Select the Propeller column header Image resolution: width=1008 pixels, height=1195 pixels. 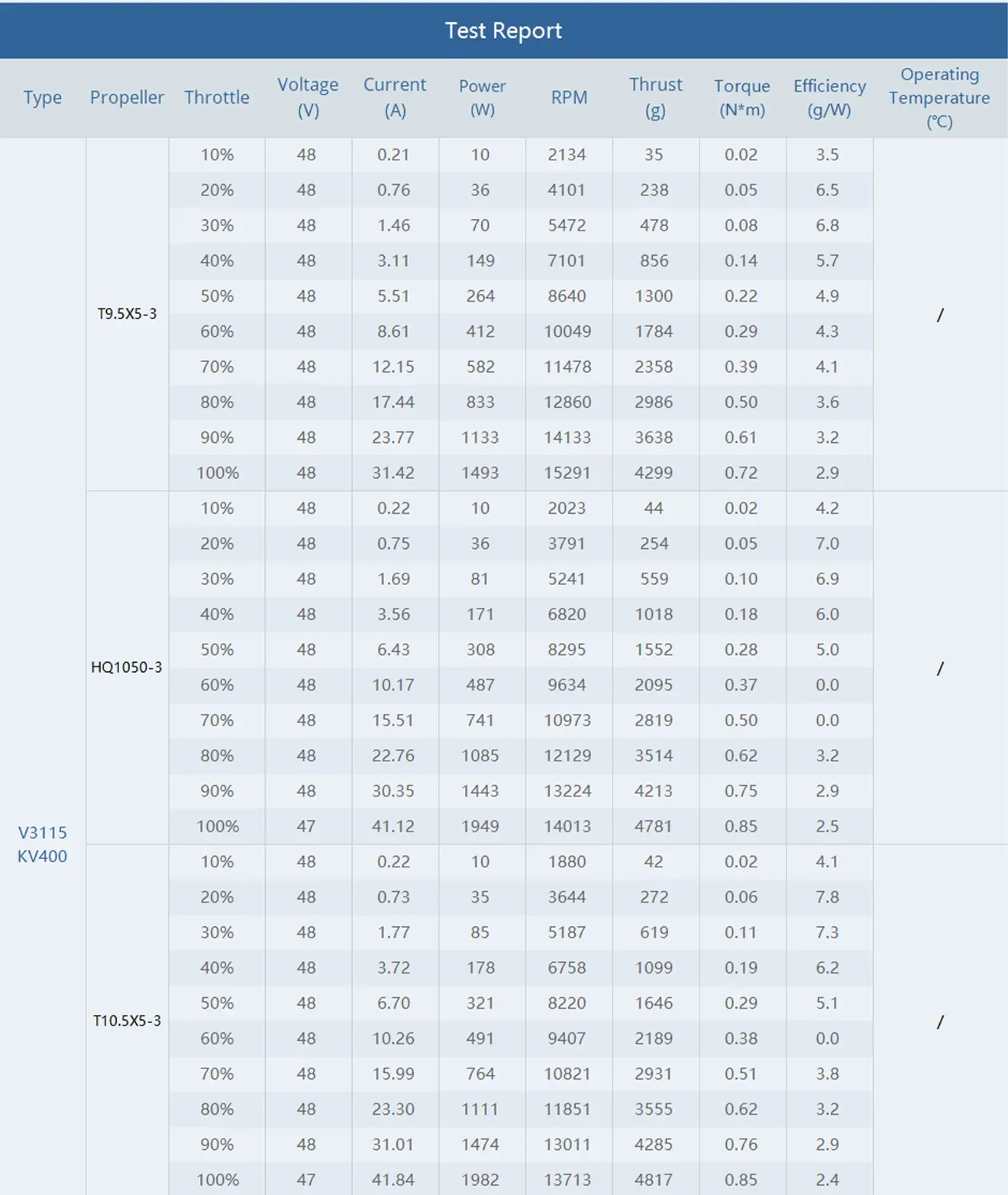(x=127, y=98)
